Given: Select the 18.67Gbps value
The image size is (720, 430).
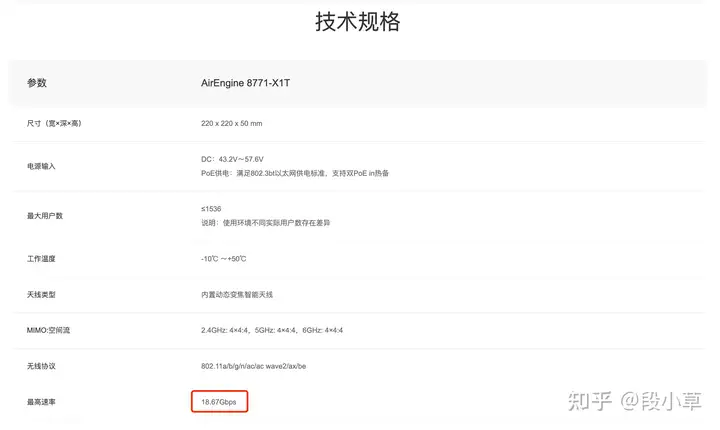Looking at the screenshot, I should click(x=219, y=402).
